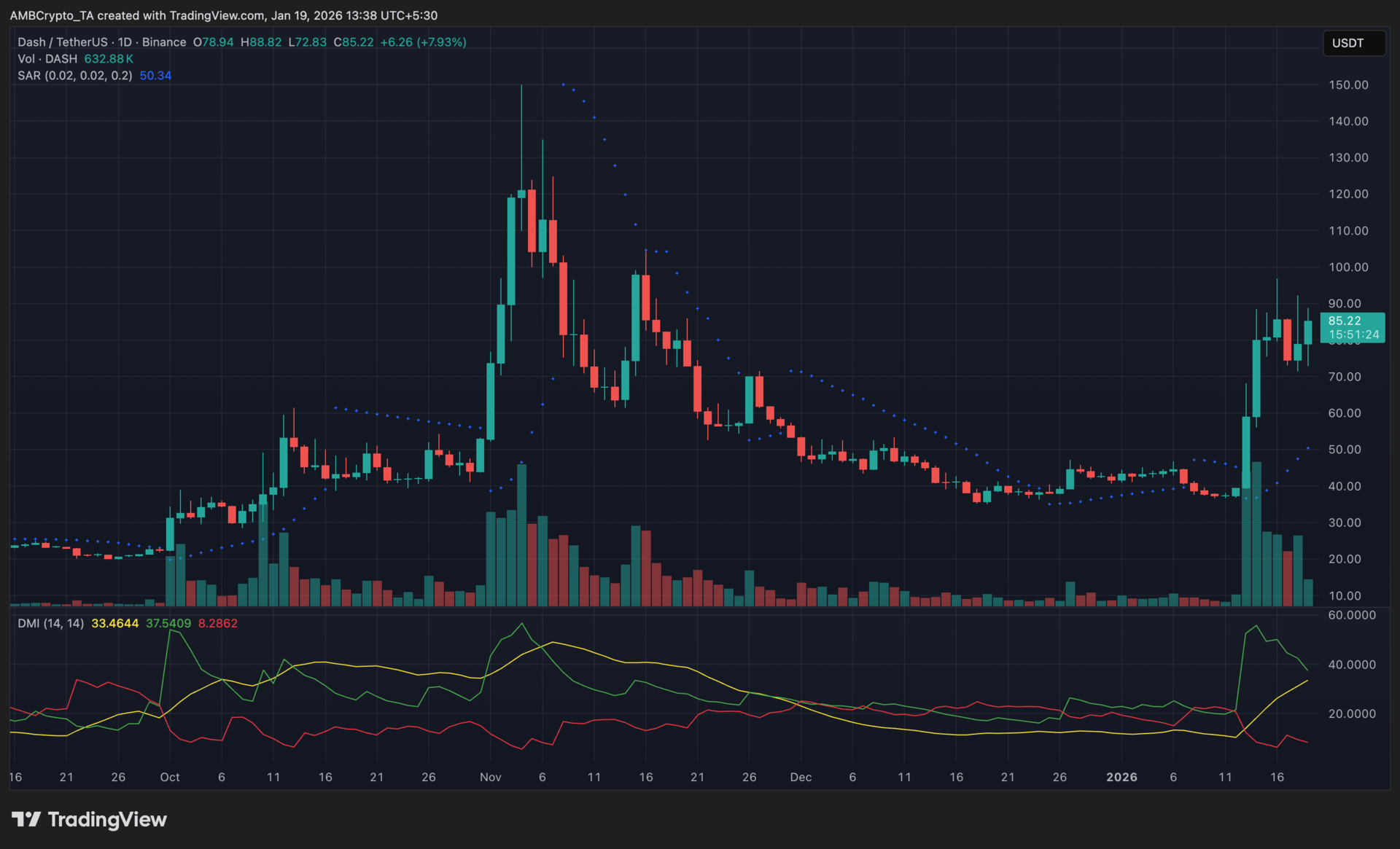Select the Vol · DASH indicator legend
Image resolution: width=1400 pixels, height=849 pixels.
click(47, 59)
